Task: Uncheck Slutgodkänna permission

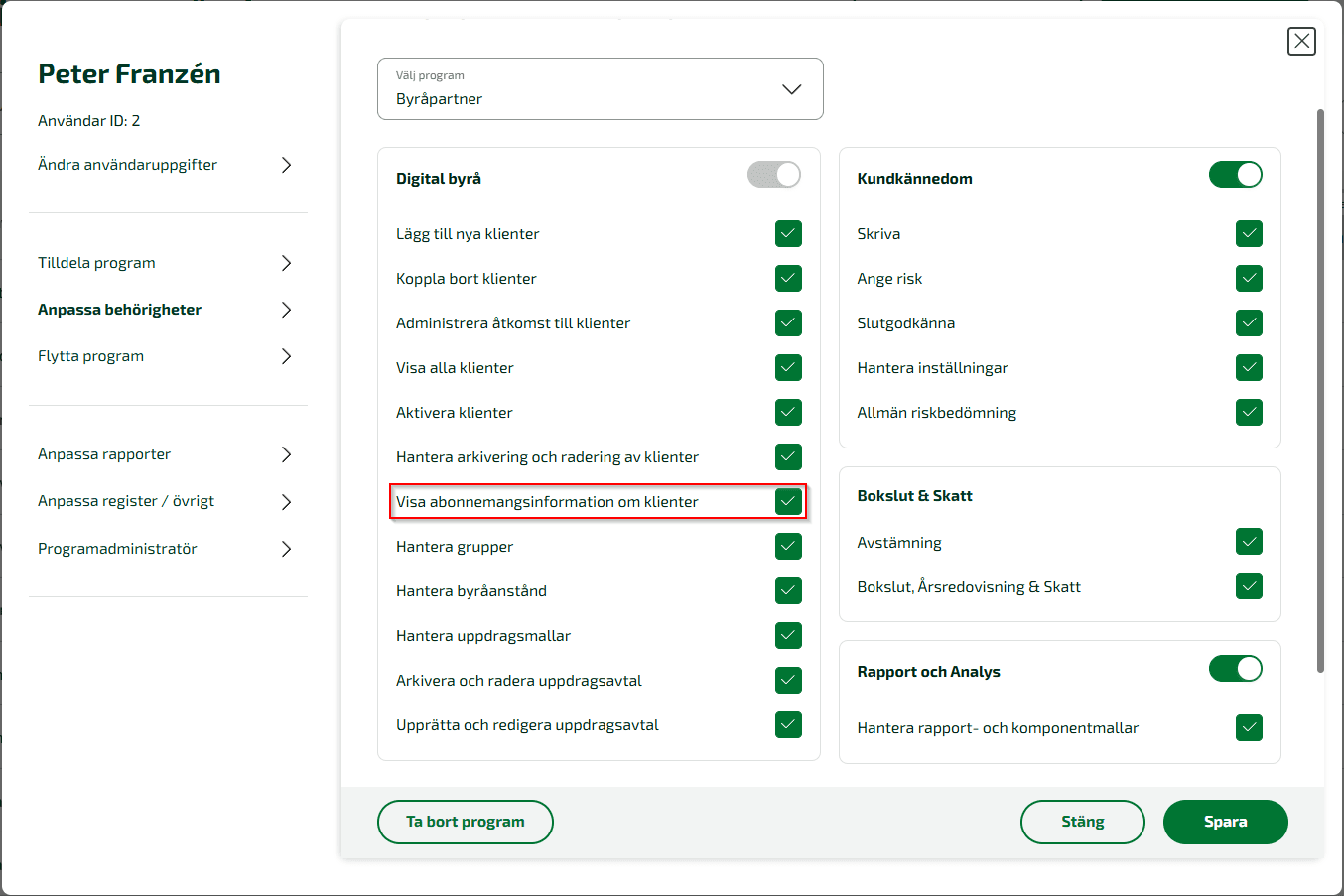Action: pyautogui.click(x=1249, y=322)
